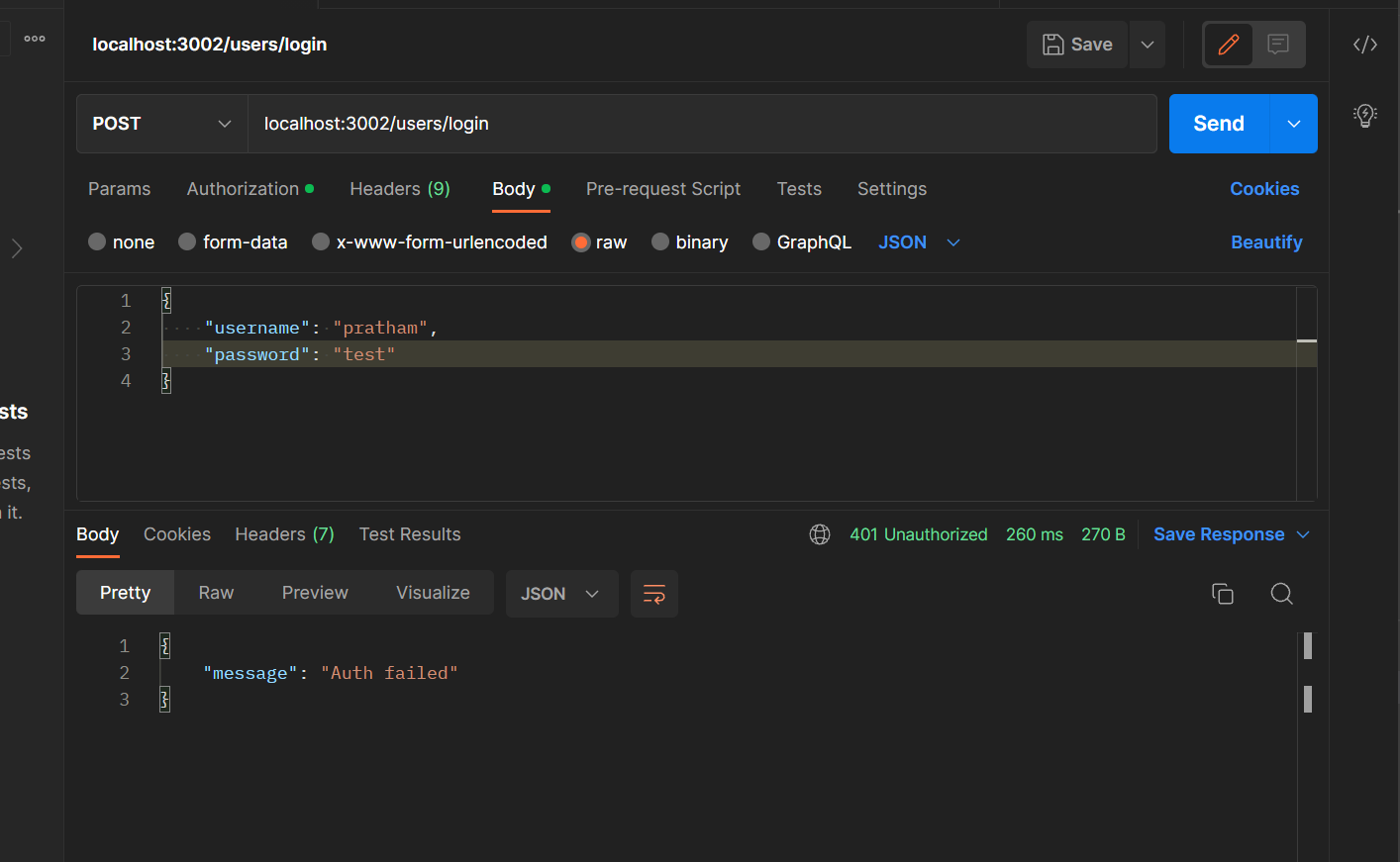Viewport: 1400px width, 862px height.
Task: Click the "test" value in request body
Action: click(x=364, y=354)
